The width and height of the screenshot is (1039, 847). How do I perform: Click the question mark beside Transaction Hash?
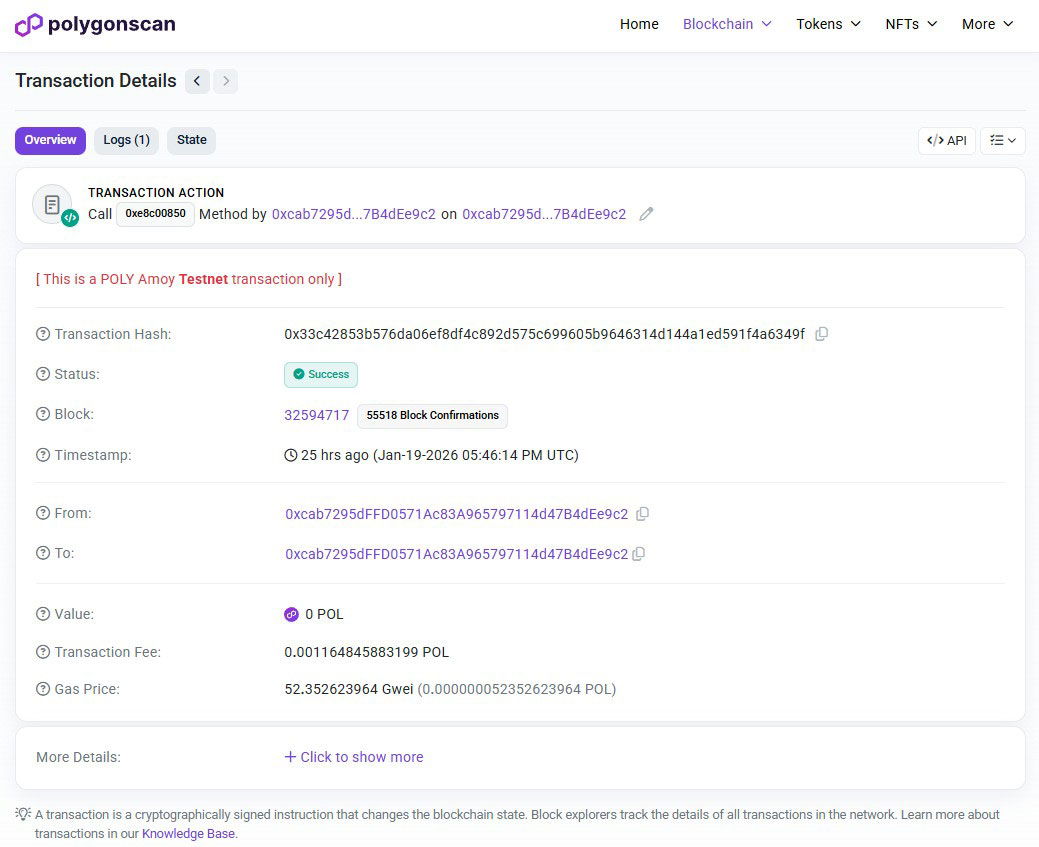click(41, 334)
